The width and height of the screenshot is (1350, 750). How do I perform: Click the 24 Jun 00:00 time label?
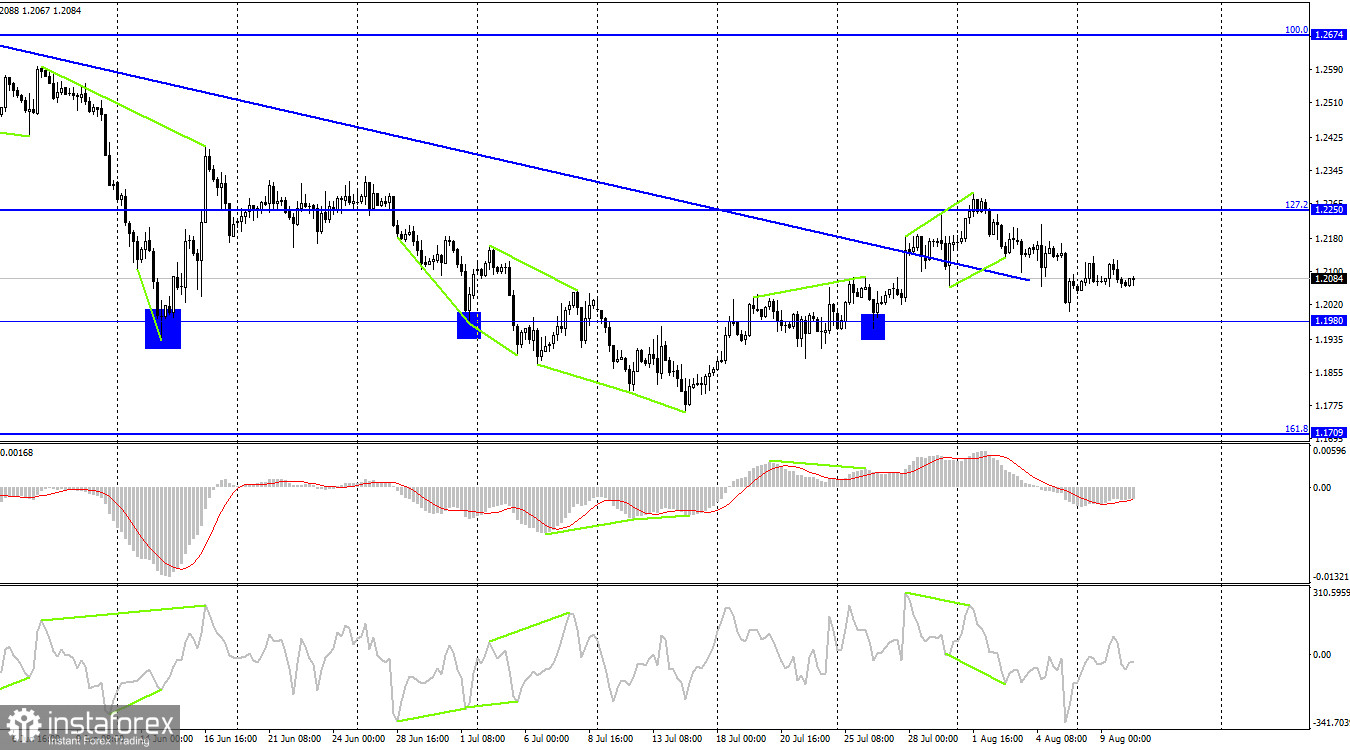click(x=361, y=741)
